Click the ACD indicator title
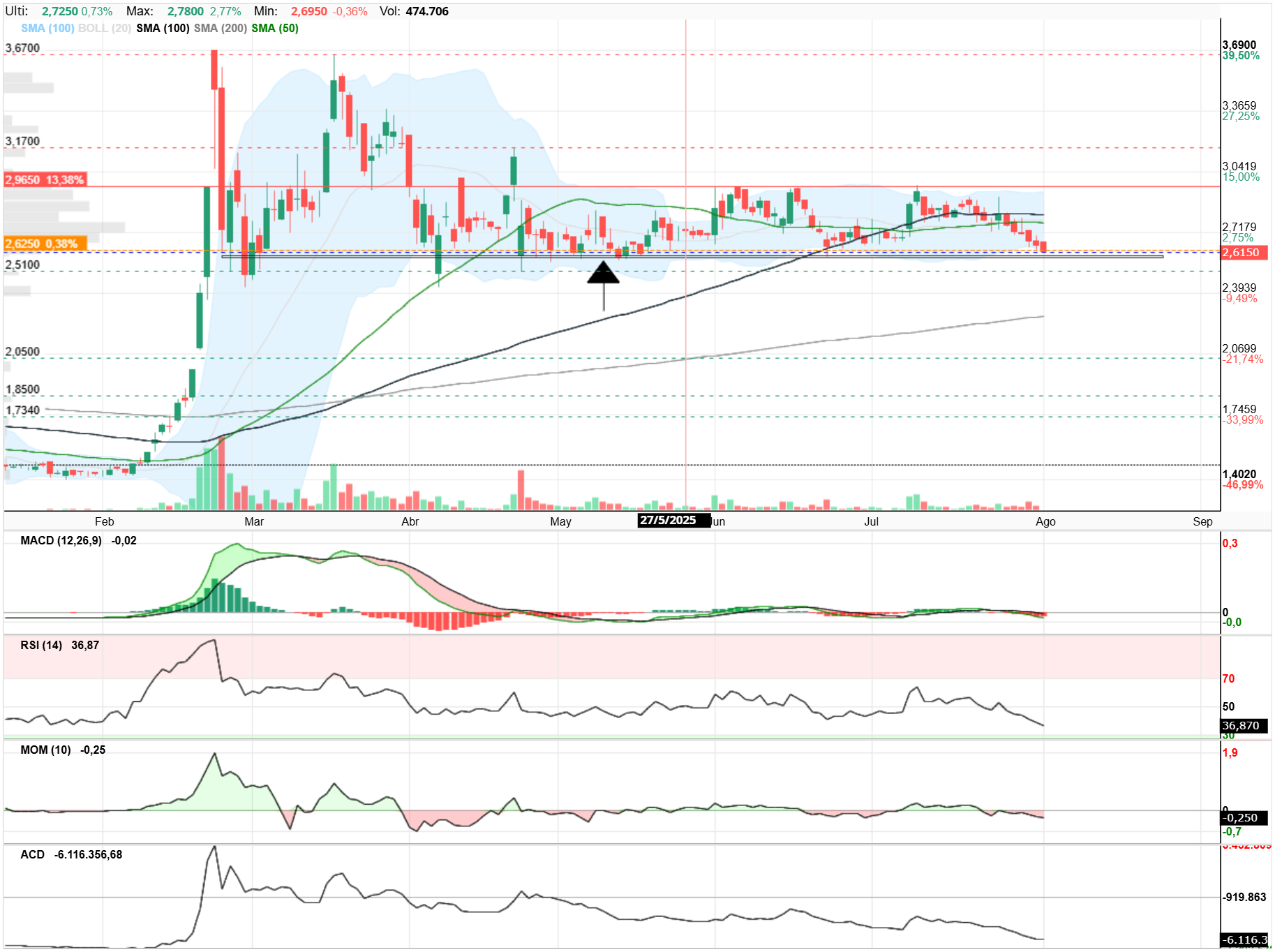This screenshot has width=1275, height=952. [x=32, y=855]
